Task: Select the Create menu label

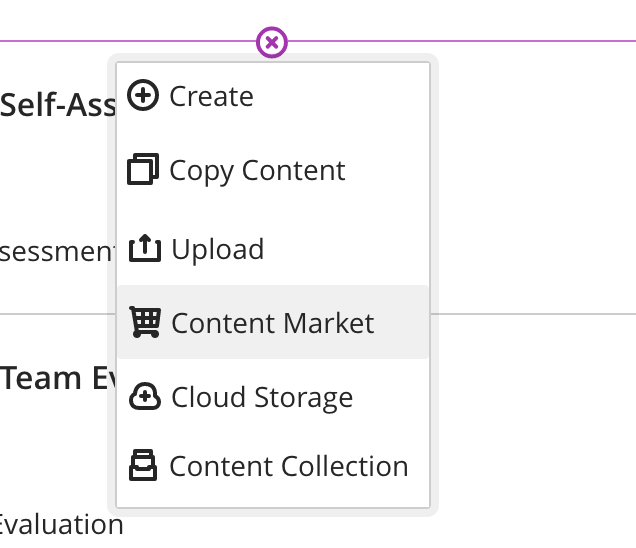Action: tap(211, 96)
